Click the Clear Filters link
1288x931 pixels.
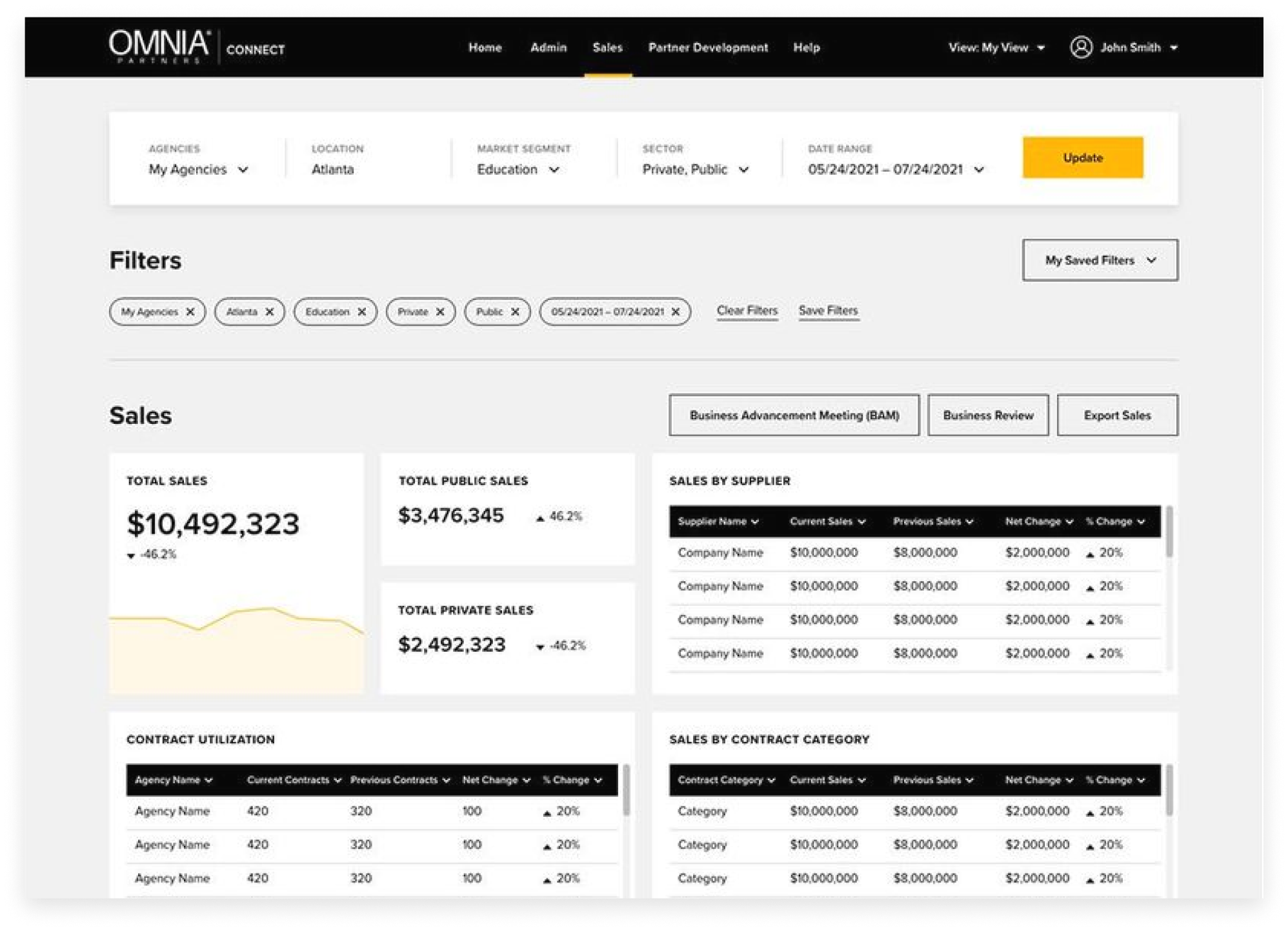tap(747, 311)
